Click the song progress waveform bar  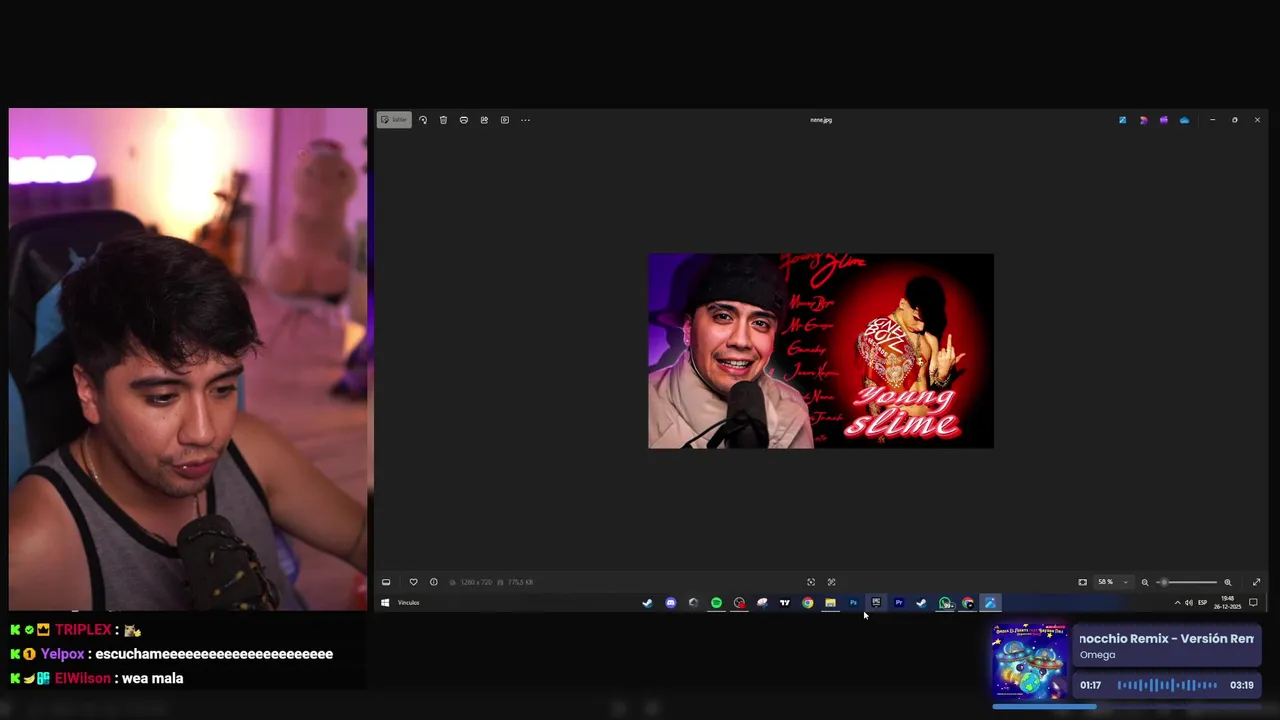coord(1167,685)
